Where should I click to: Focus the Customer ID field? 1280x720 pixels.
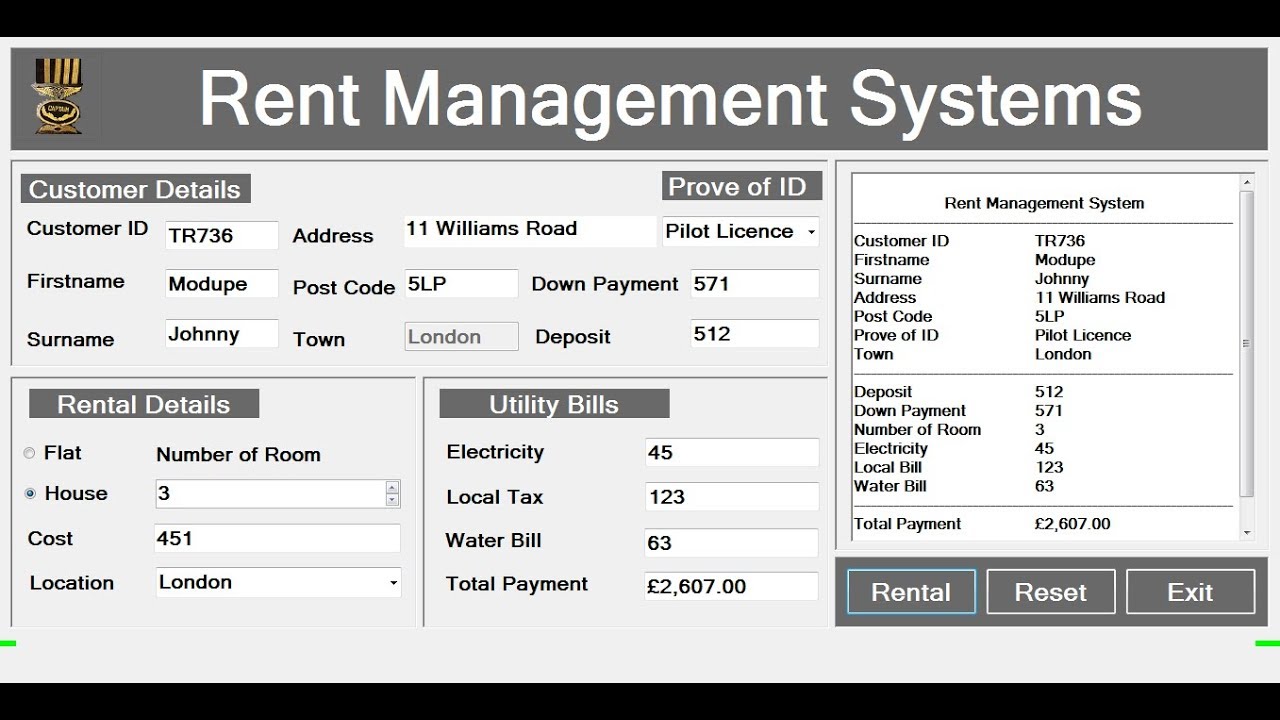coord(222,235)
